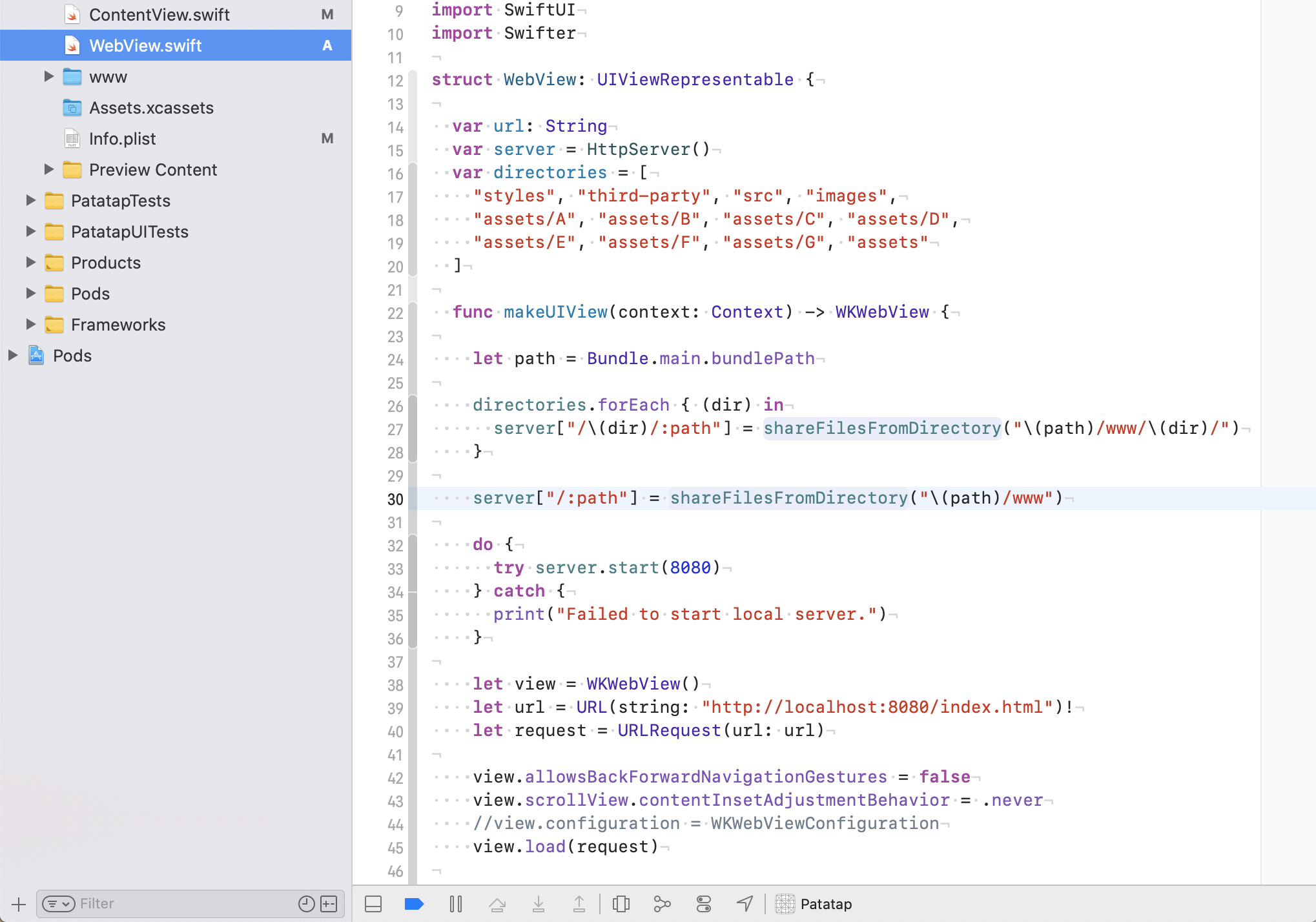Expand the Frameworks group
This screenshot has height=922, width=1316.
coord(30,324)
